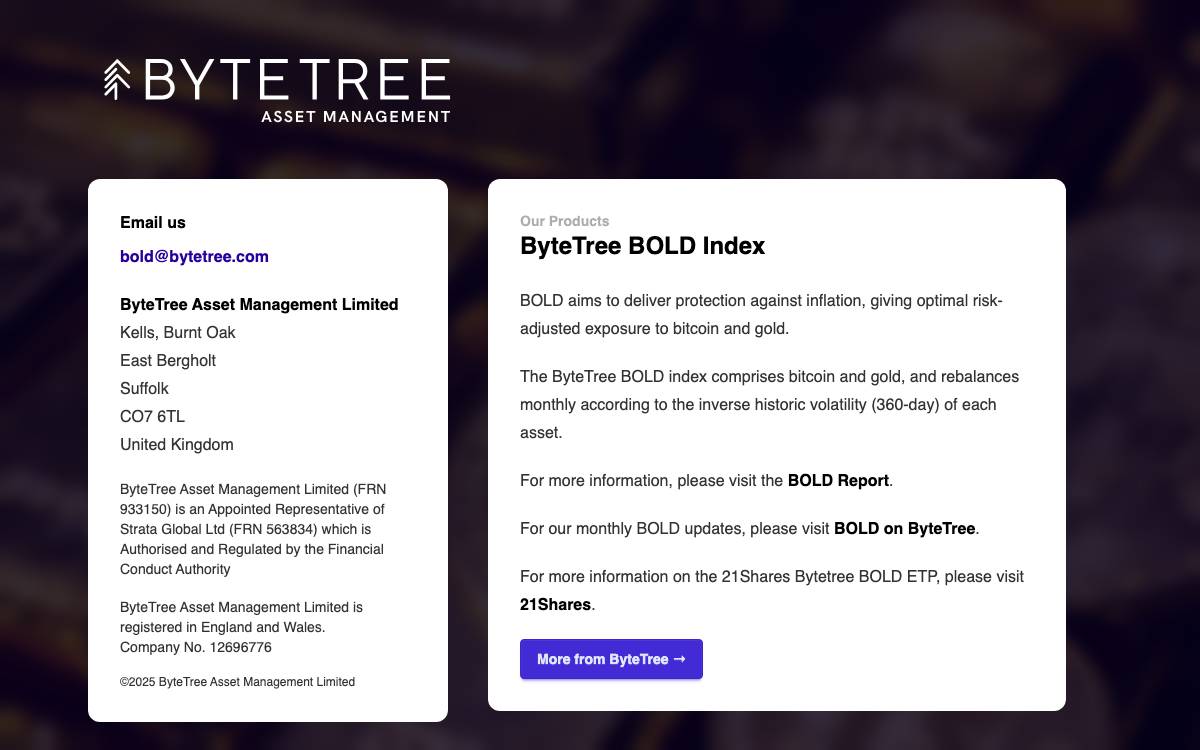Open the bold@bytetree.com email link

click(x=194, y=256)
